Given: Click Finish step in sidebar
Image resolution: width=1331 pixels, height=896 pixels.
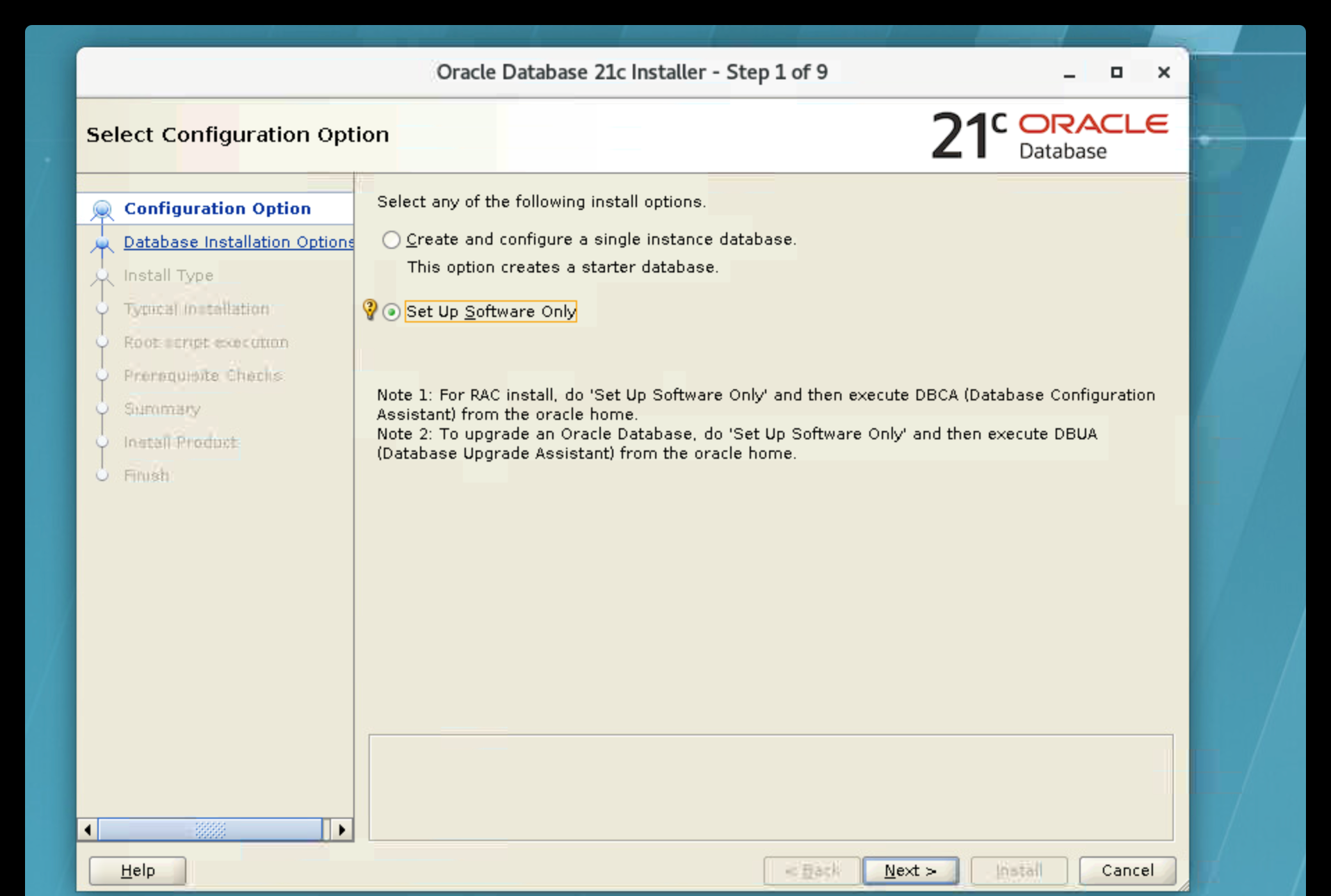Looking at the screenshot, I should (147, 475).
